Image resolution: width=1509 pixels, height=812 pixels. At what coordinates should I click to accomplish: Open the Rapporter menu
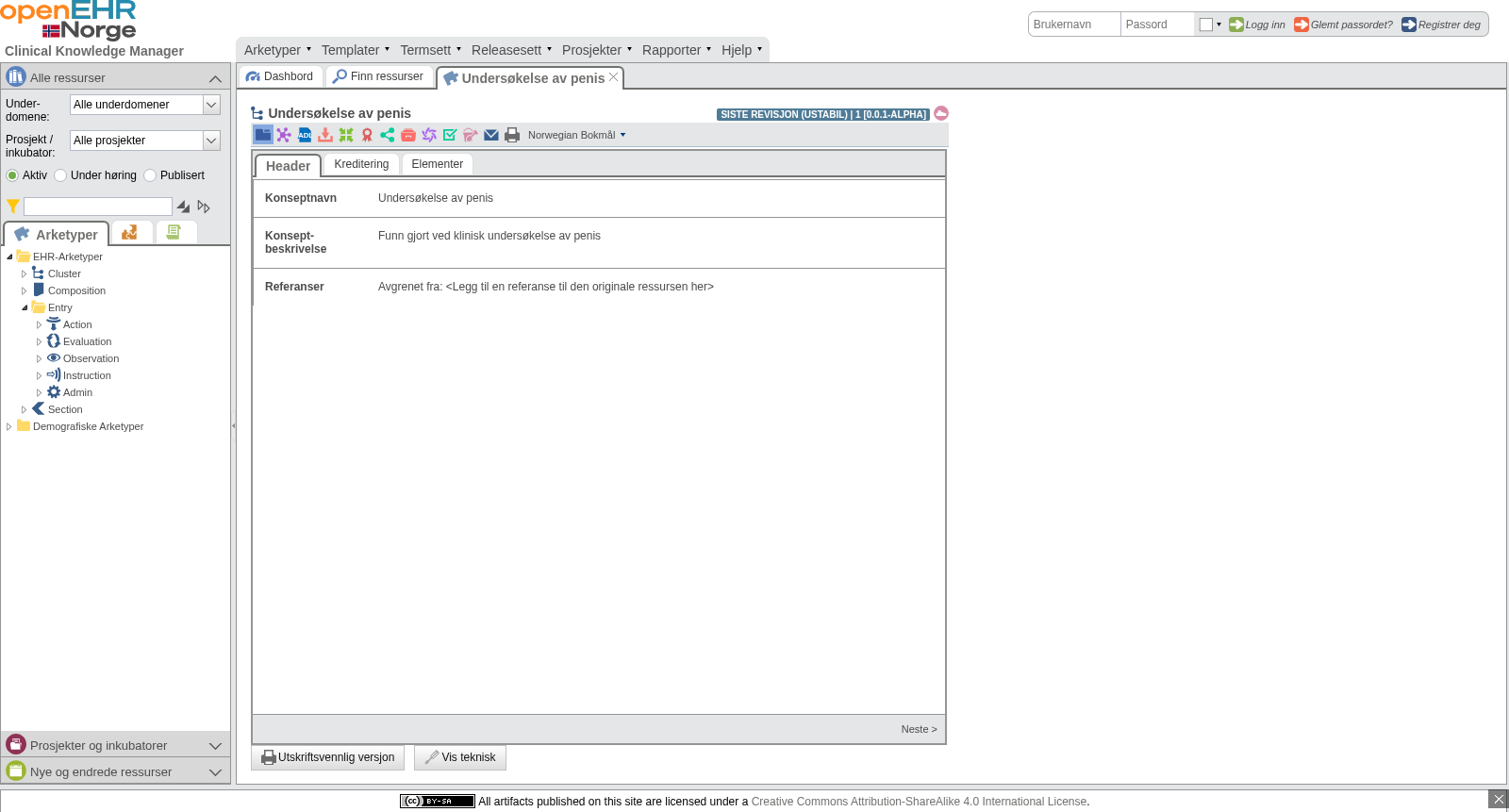click(x=676, y=50)
